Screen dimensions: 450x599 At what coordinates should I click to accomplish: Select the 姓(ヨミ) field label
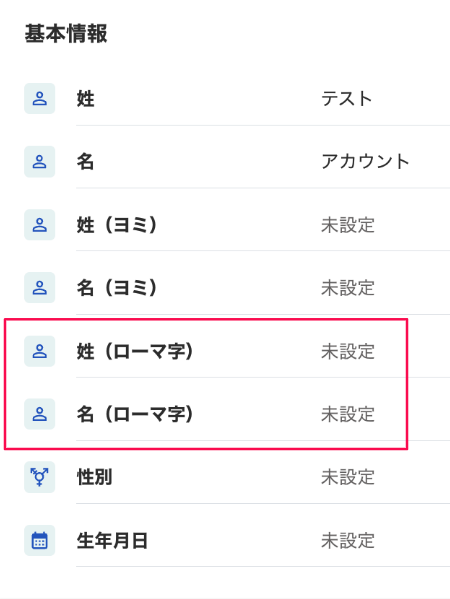tap(117, 225)
